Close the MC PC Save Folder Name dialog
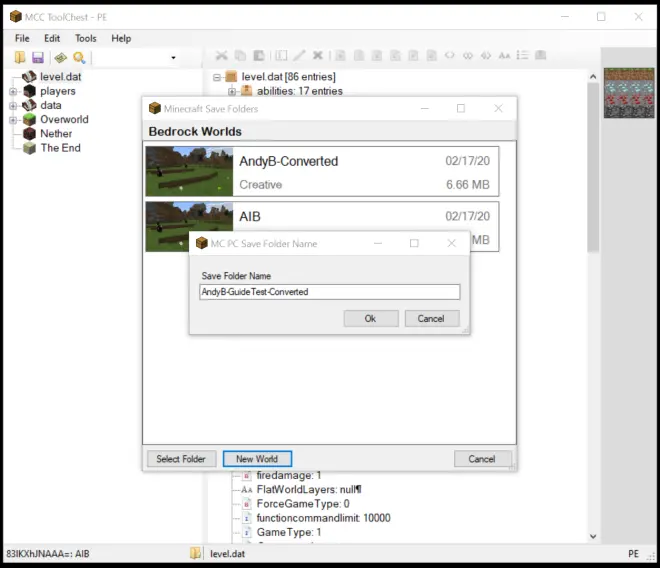The width and height of the screenshot is (660, 568). pyautogui.click(x=452, y=243)
